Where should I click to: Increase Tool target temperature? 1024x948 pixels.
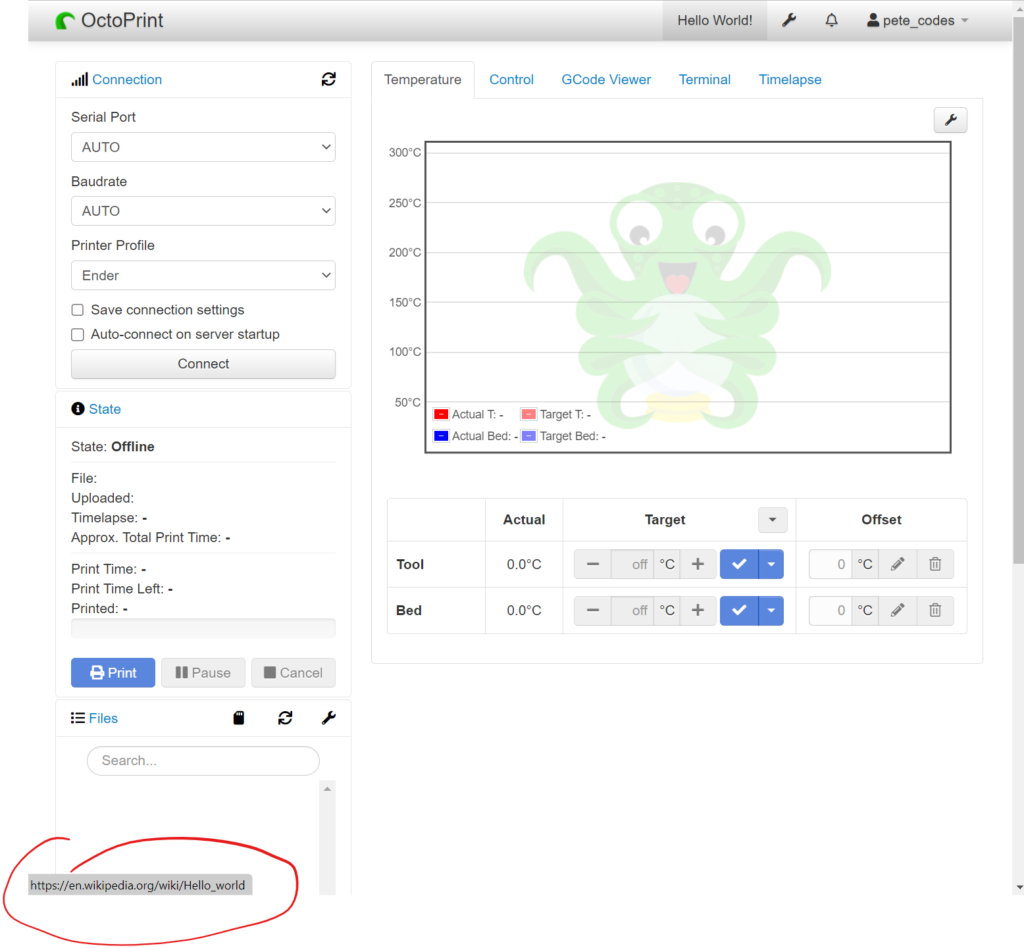pyautogui.click(x=697, y=564)
